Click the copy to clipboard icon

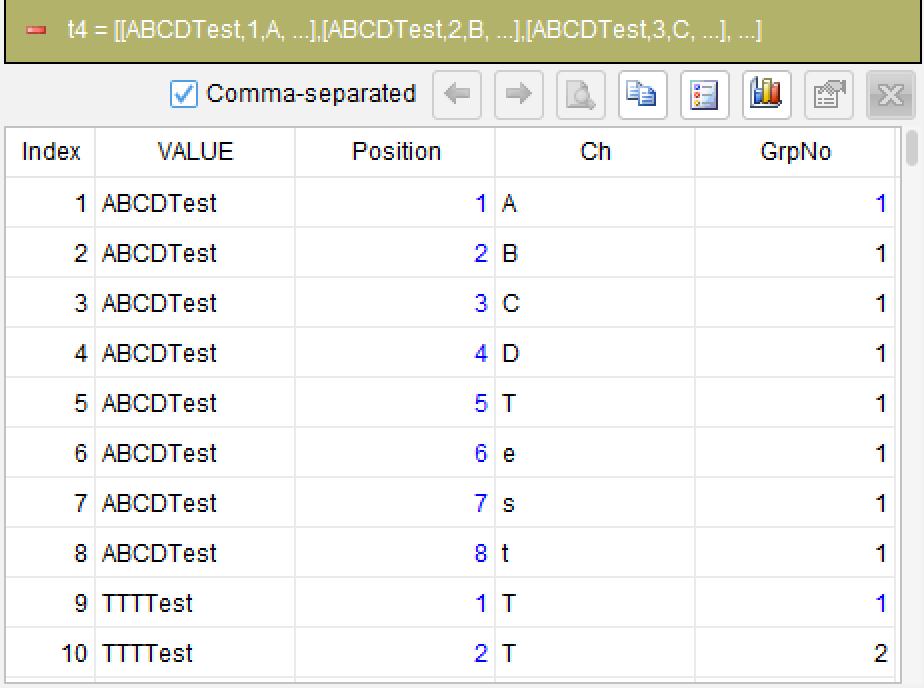pyautogui.click(x=642, y=95)
